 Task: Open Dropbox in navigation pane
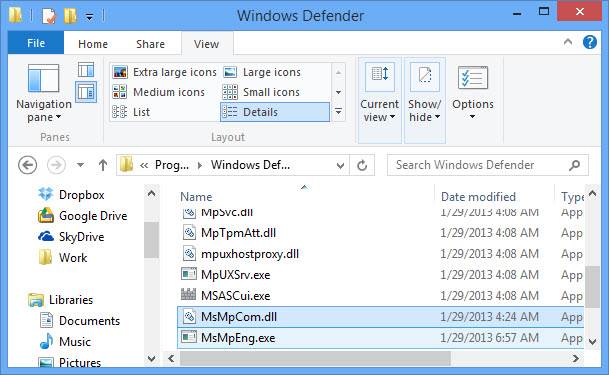point(71,194)
